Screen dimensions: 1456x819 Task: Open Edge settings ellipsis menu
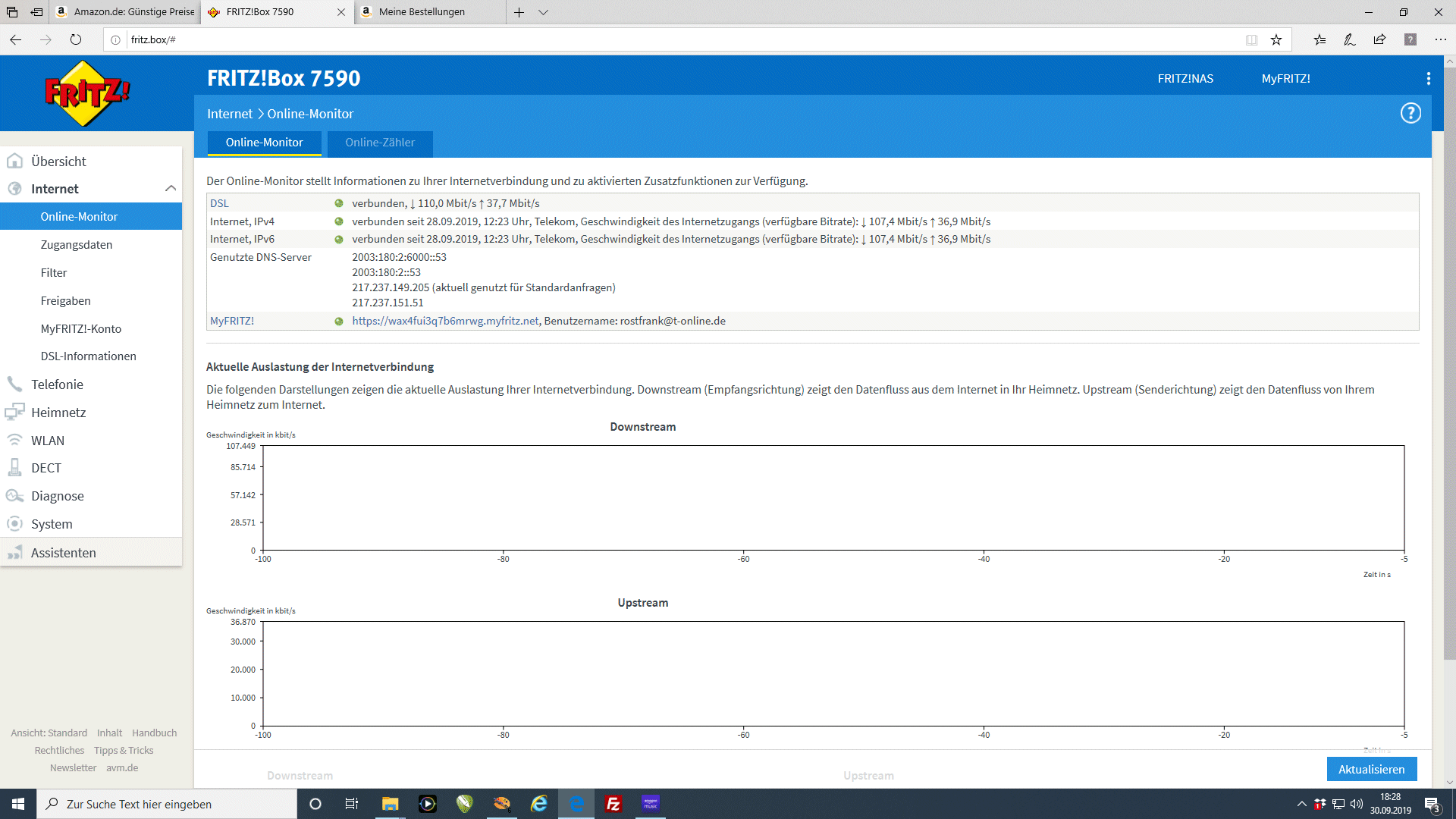point(1441,39)
